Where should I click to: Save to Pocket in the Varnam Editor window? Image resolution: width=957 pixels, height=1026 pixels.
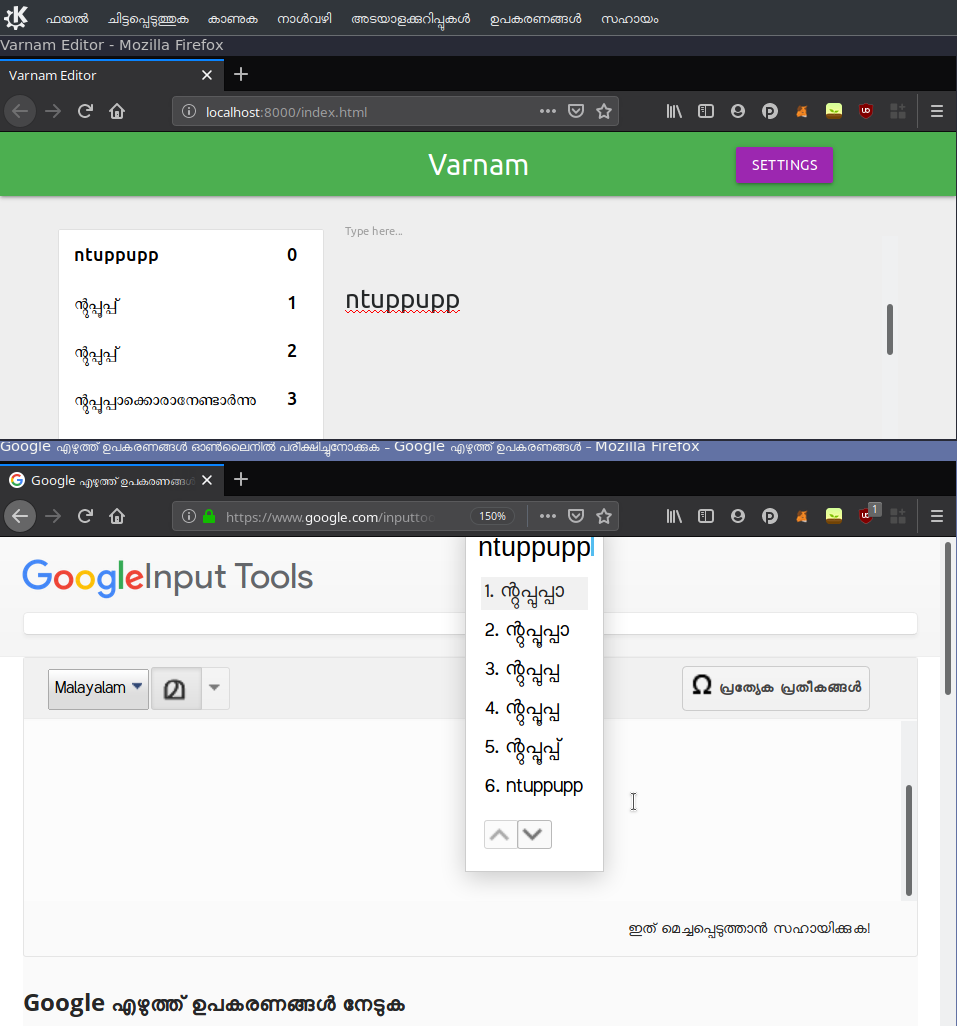tap(576, 111)
